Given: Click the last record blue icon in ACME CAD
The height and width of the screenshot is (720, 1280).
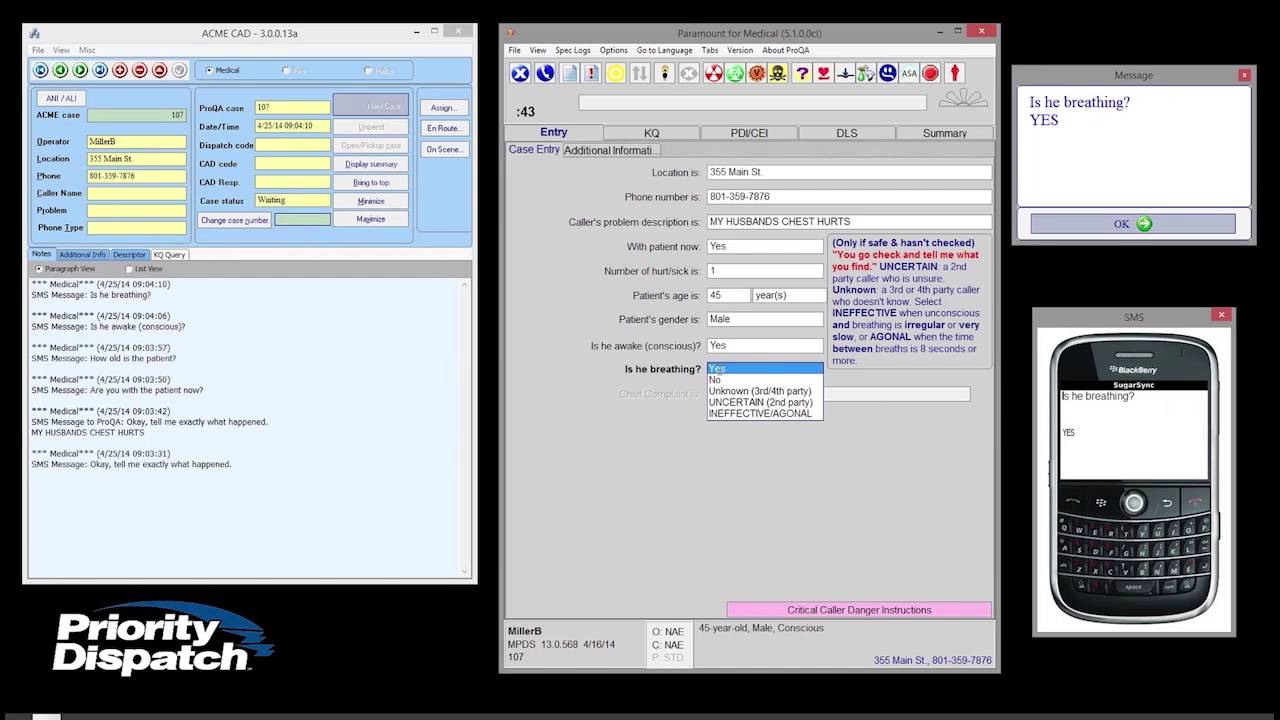Looking at the screenshot, I should pos(100,70).
